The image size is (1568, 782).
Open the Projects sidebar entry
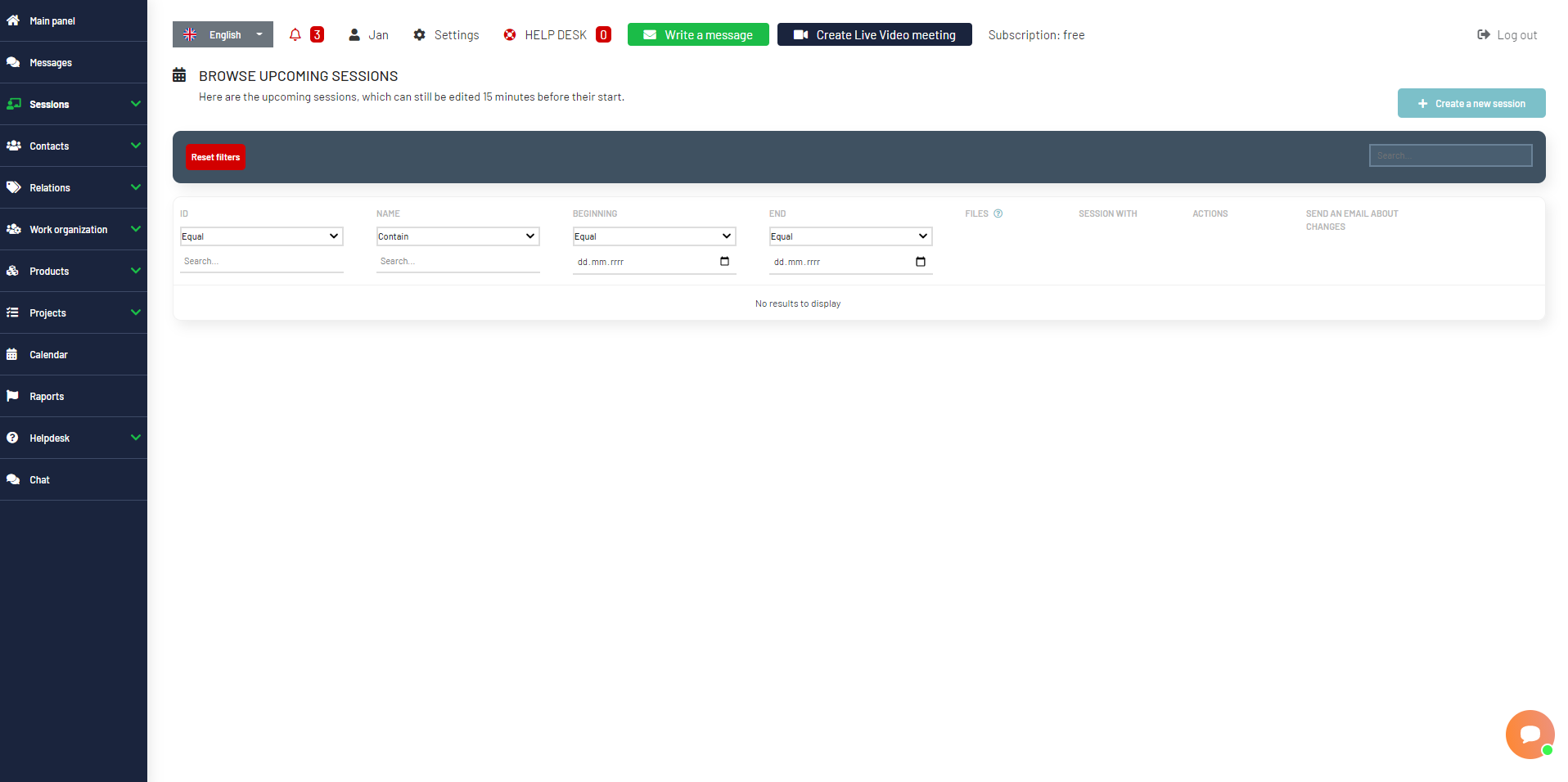pyautogui.click(x=48, y=312)
